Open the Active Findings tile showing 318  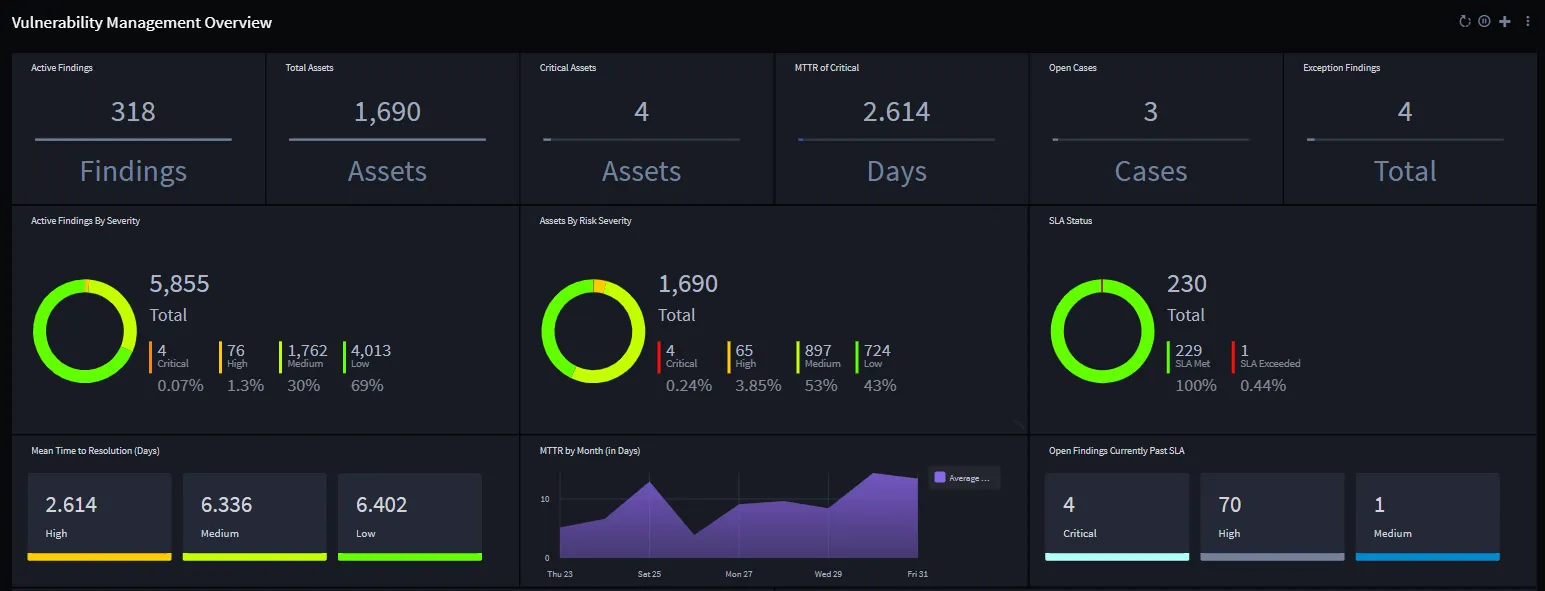click(138, 128)
